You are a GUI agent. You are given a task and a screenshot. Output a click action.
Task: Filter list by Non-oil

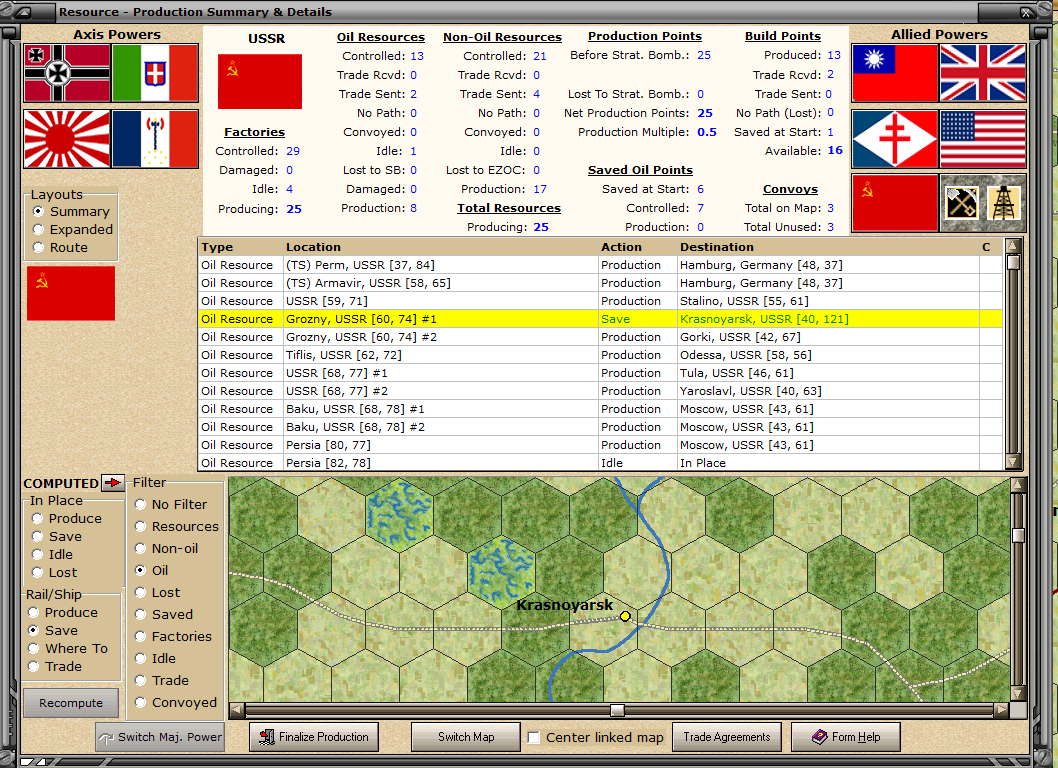[x=167, y=549]
